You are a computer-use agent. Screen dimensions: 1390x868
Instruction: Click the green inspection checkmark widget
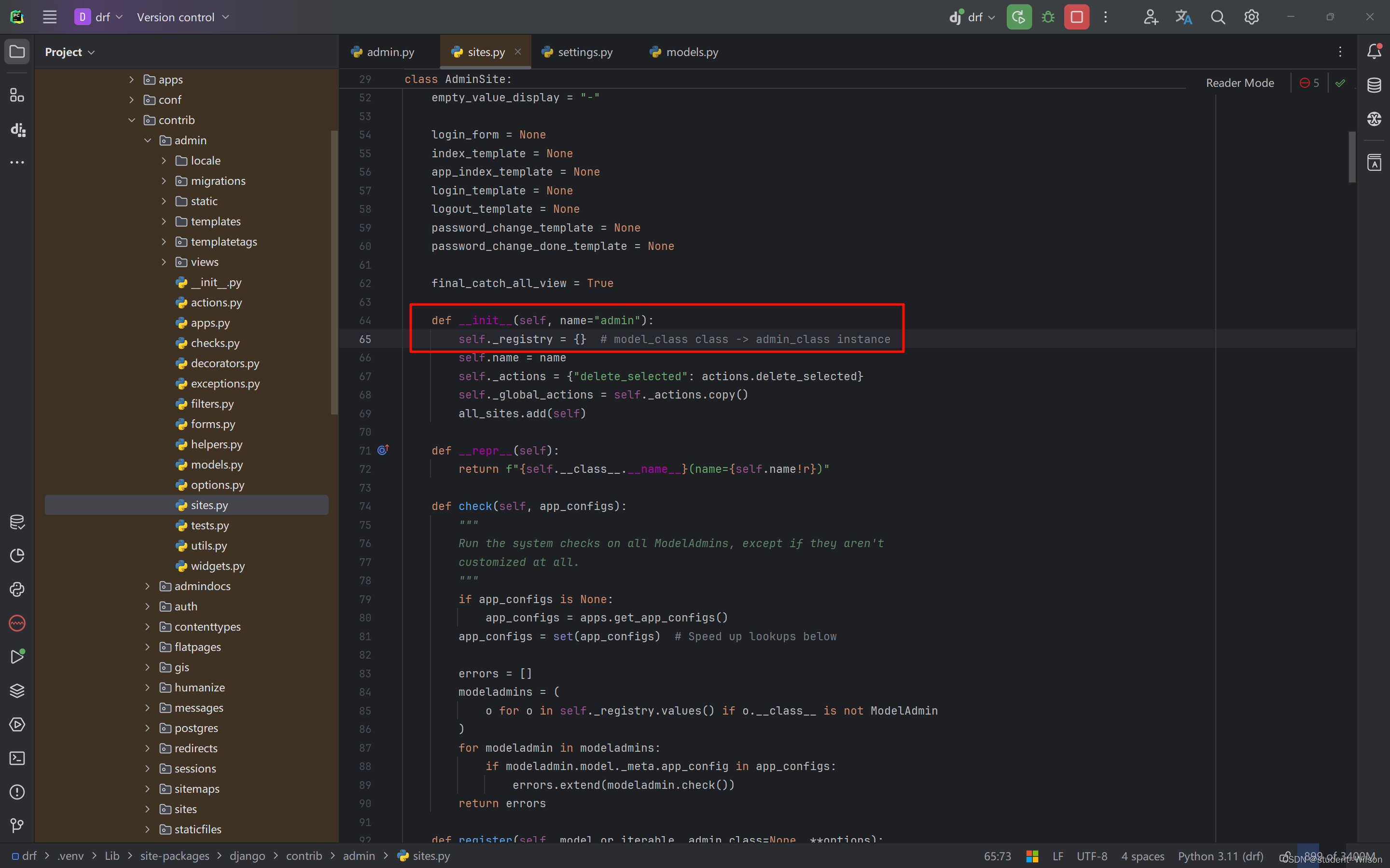click(1341, 83)
